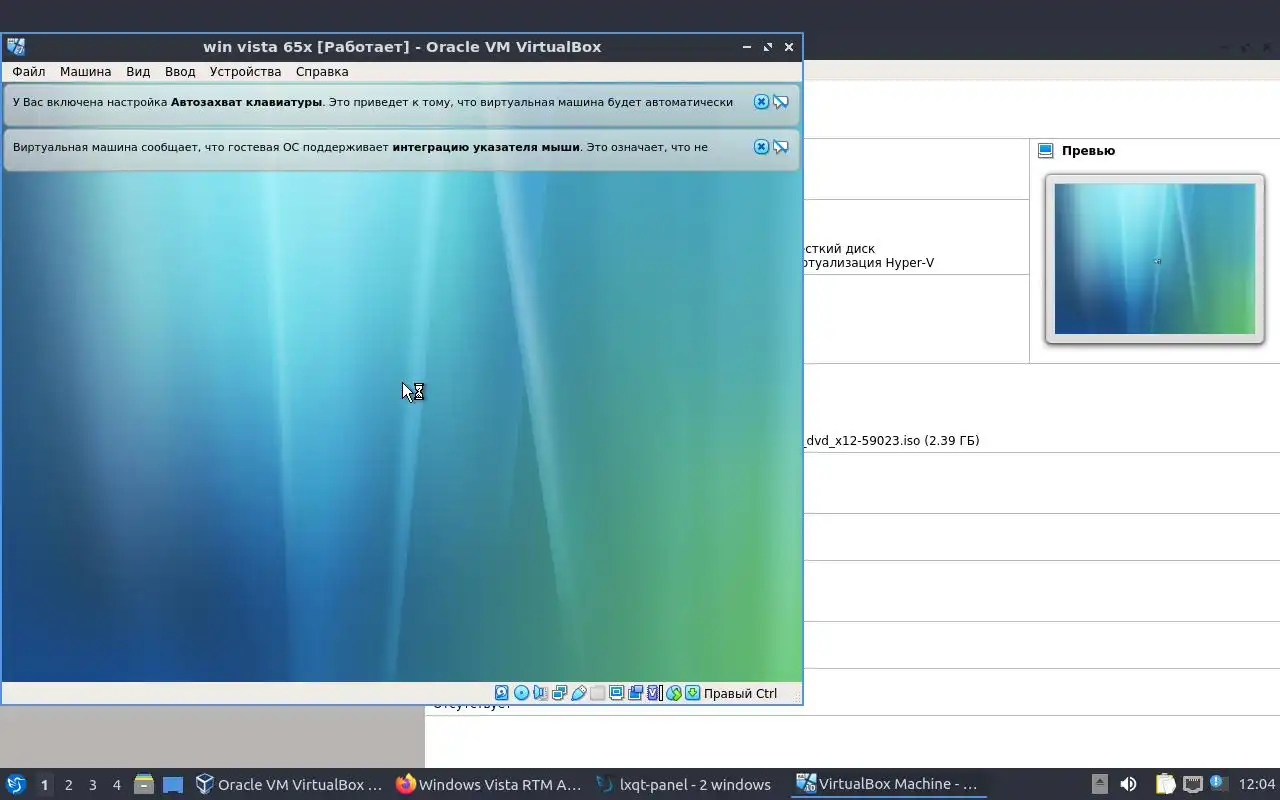
Task: Click the dvd_x12-59023.iso entry in Manager window
Action: point(891,441)
